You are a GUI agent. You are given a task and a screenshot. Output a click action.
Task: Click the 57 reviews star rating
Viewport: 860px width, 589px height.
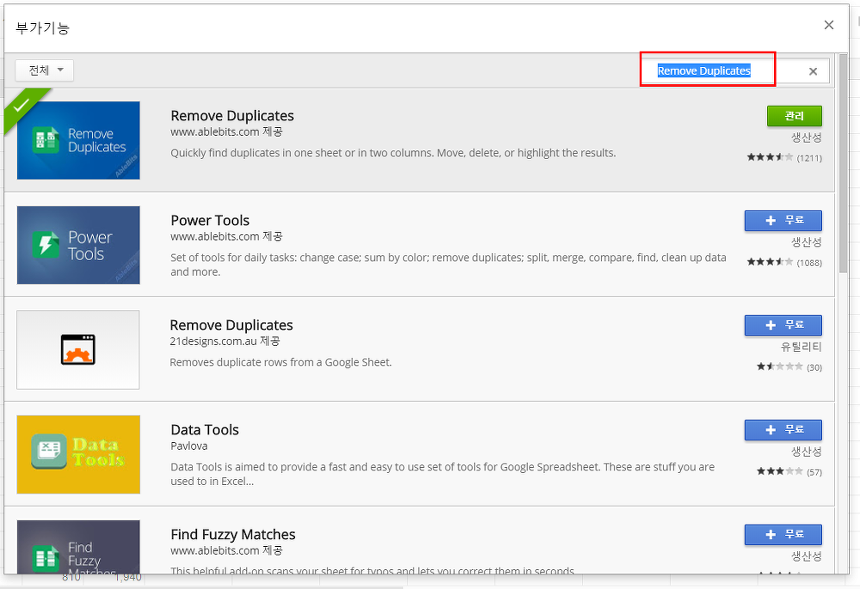coord(789,472)
